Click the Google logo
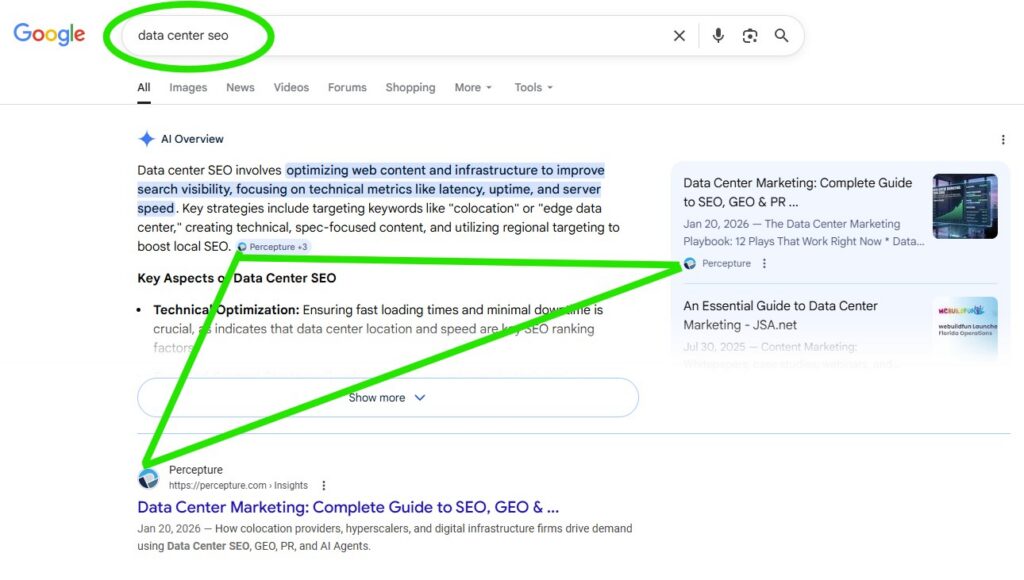 point(49,33)
